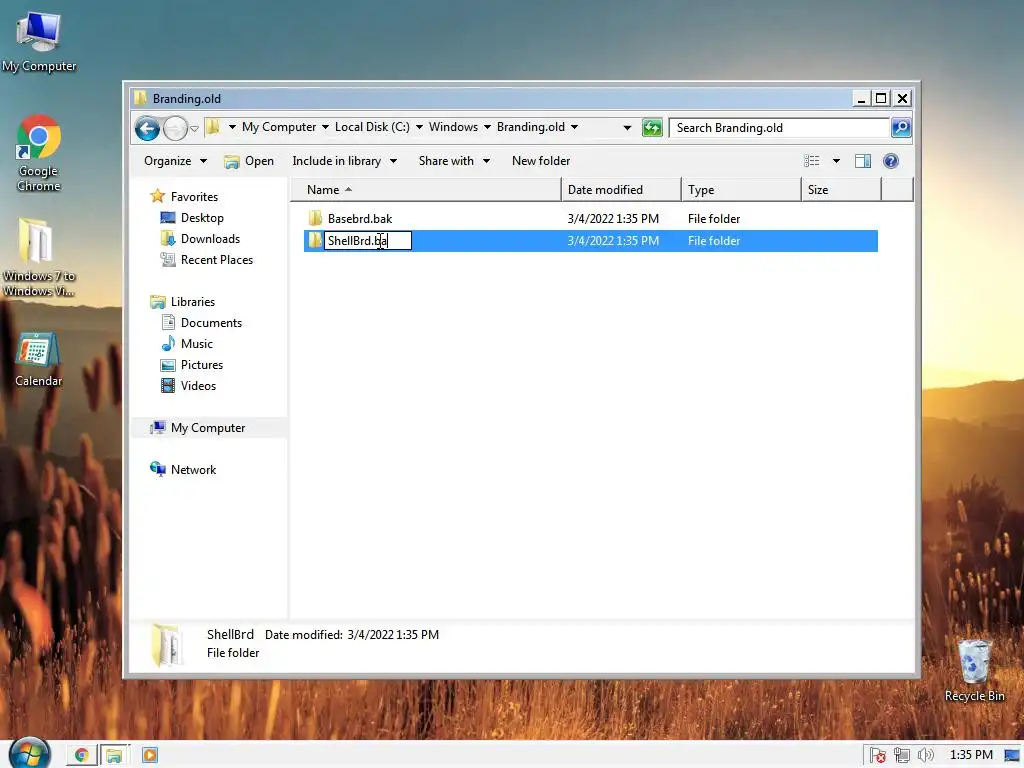Open Help with the question mark icon
1024x768 pixels.
(891, 161)
